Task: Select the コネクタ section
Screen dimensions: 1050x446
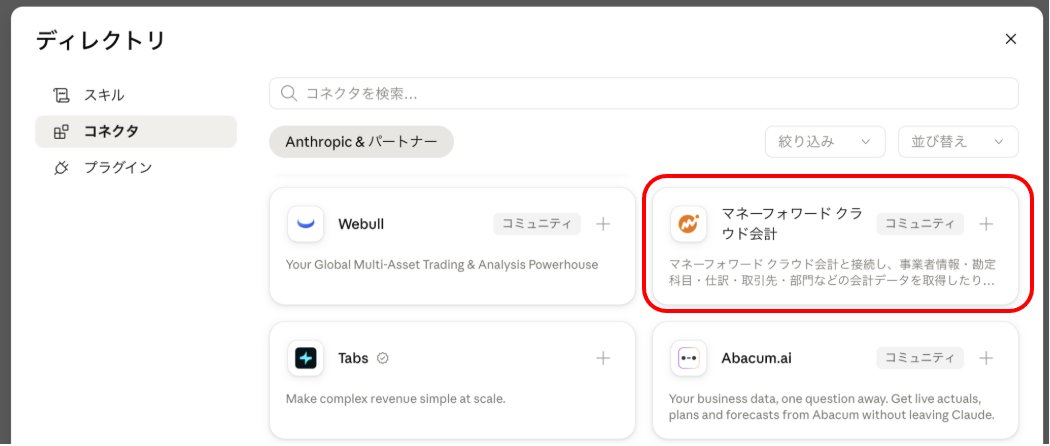Action: [136, 131]
